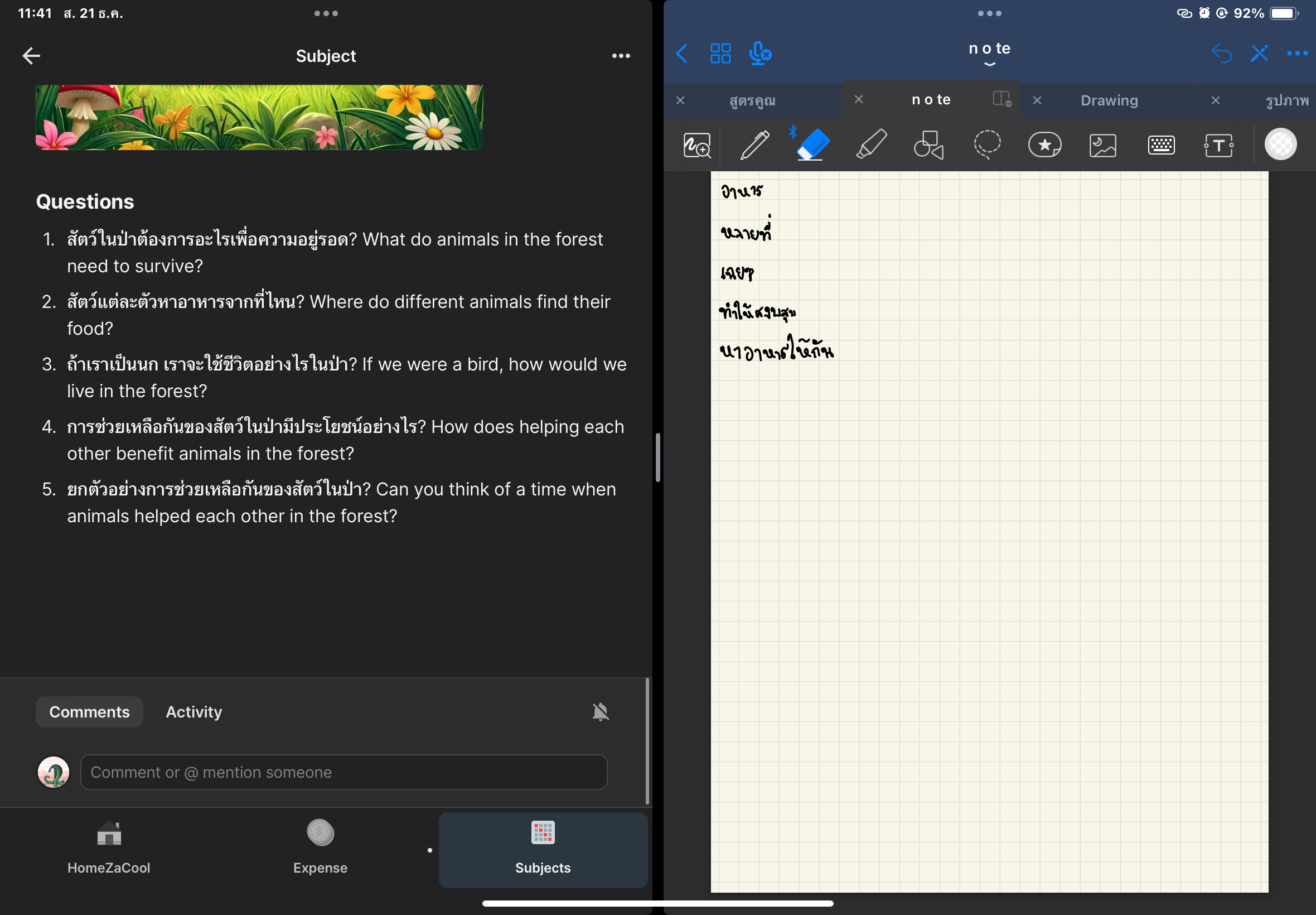Open the notes app more options menu

pyautogui.click(x=1296, y=54)
